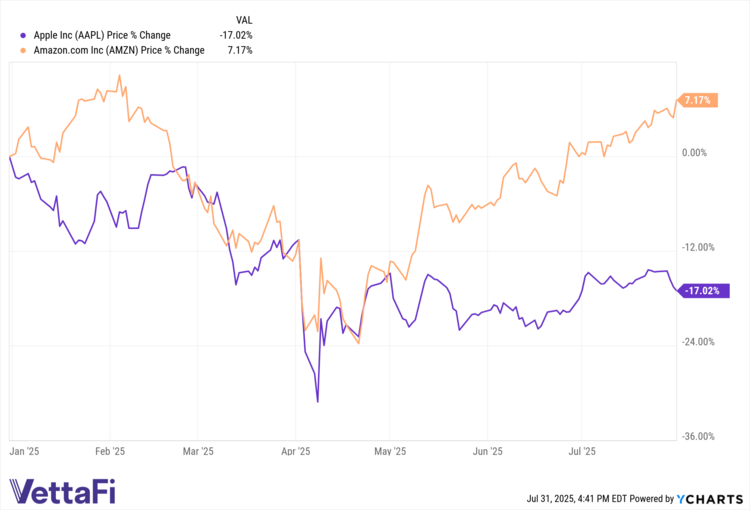Select the Jan '25 axis label

[x=24, y=451]
